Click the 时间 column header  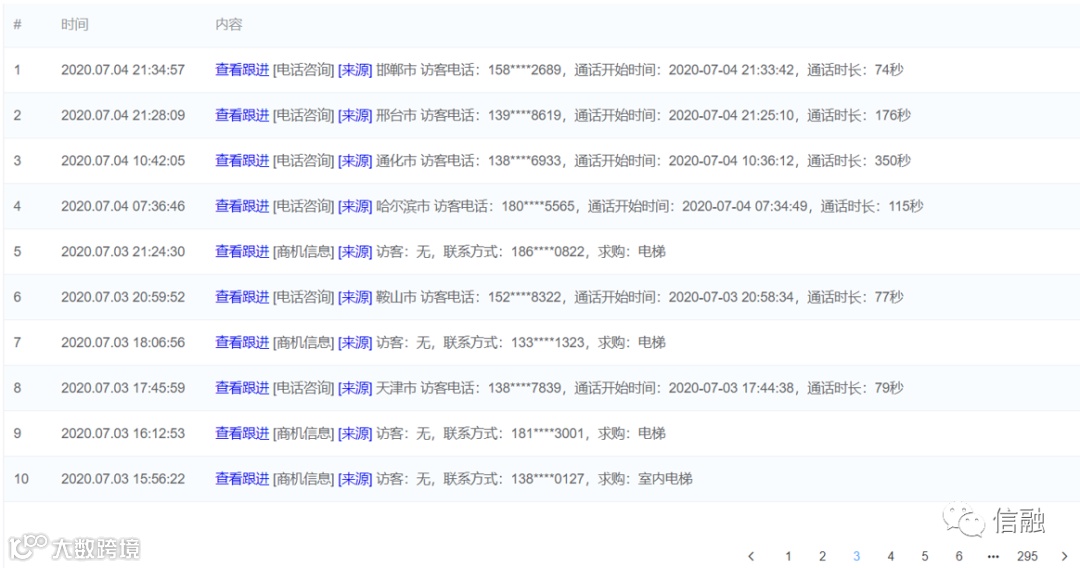click(x=74, y=24)
